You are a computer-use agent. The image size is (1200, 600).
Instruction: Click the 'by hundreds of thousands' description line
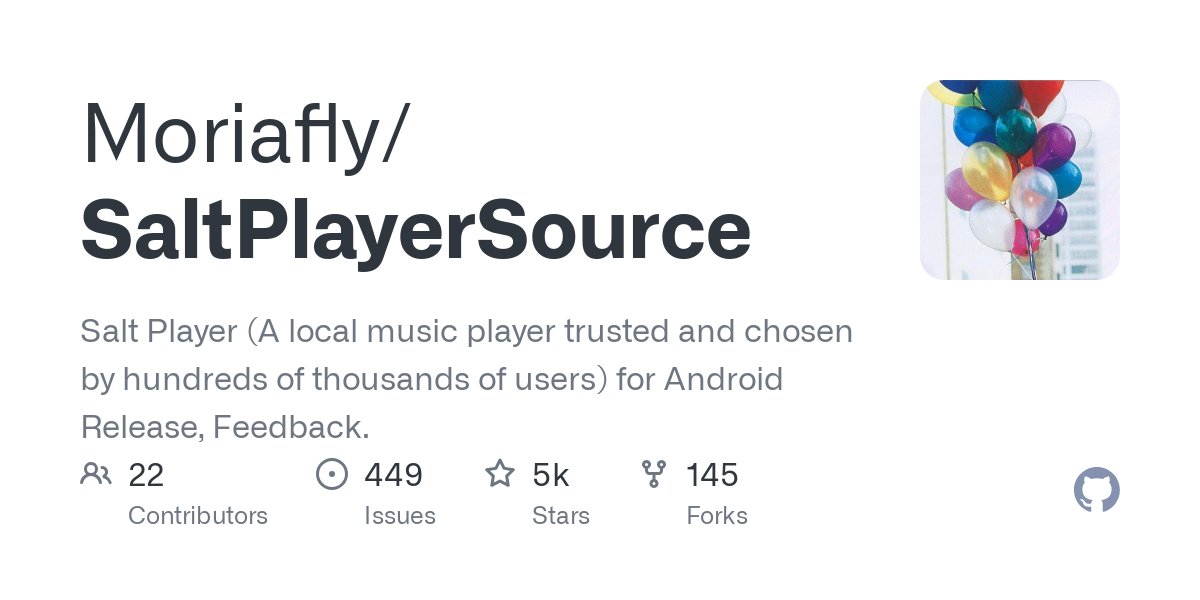[431, 379]
